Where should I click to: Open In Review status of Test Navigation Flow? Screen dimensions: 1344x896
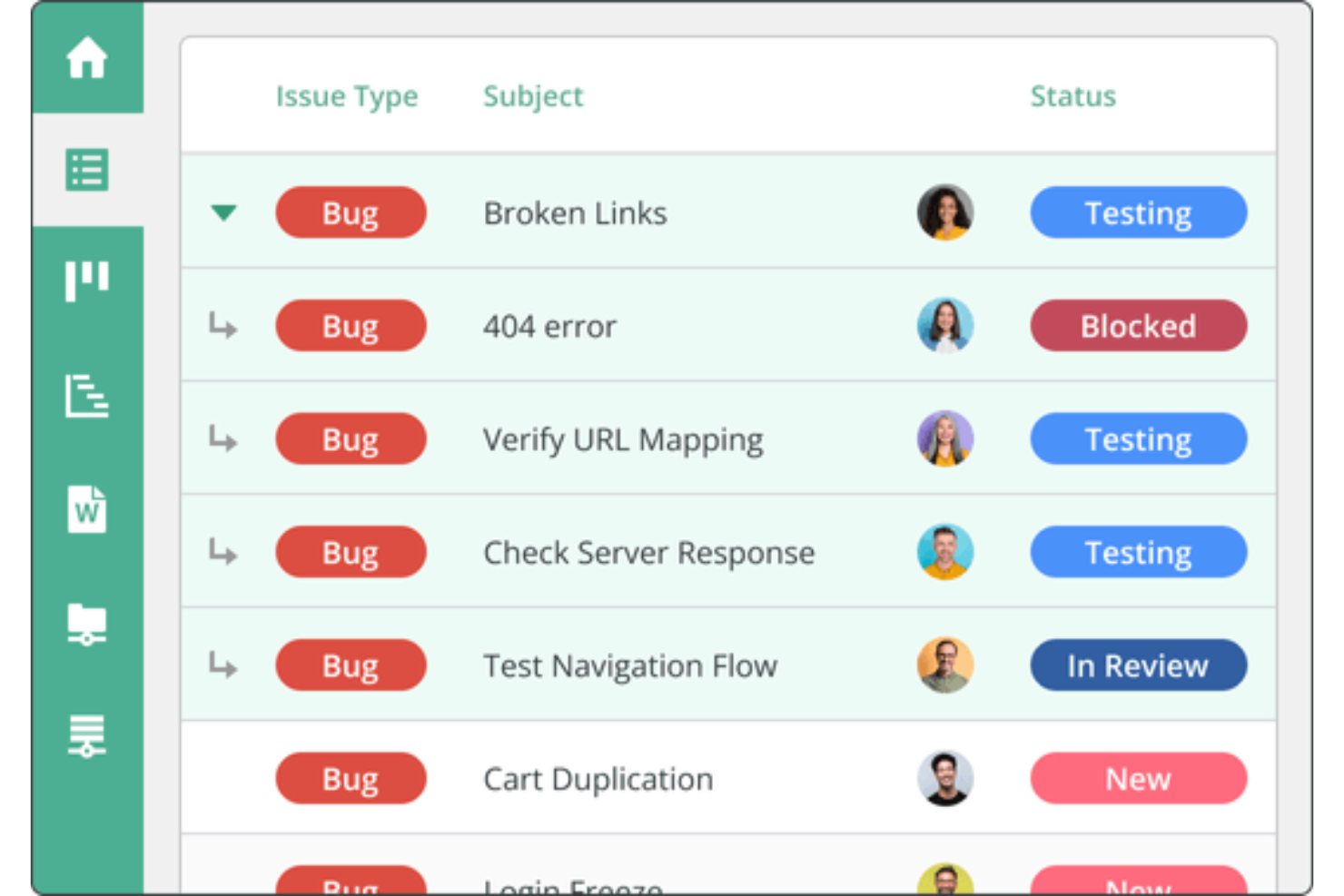tap(1139, 665)
